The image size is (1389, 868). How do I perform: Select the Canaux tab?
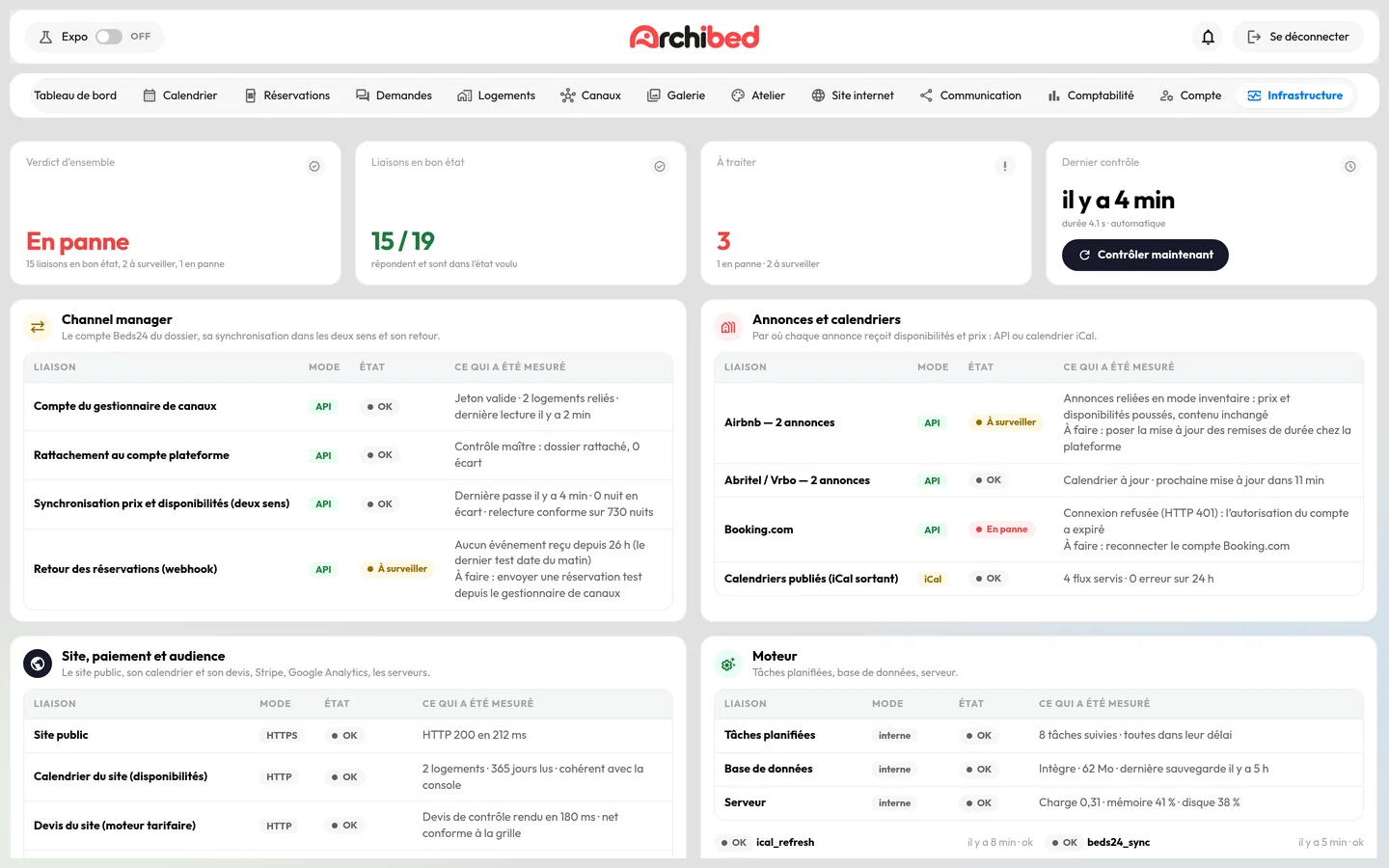[590, 95]
